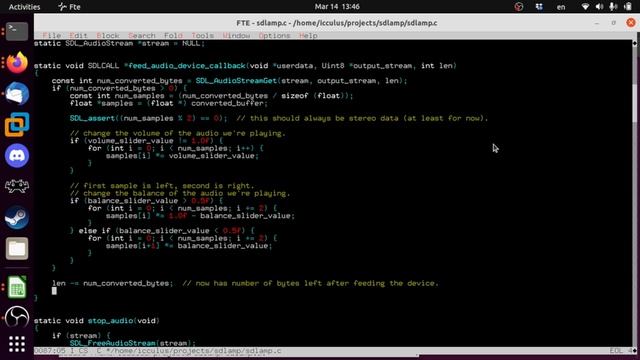This screenshot has height=360, width=640.
Task: Open the Fold menu
Action: coord(173,36)
